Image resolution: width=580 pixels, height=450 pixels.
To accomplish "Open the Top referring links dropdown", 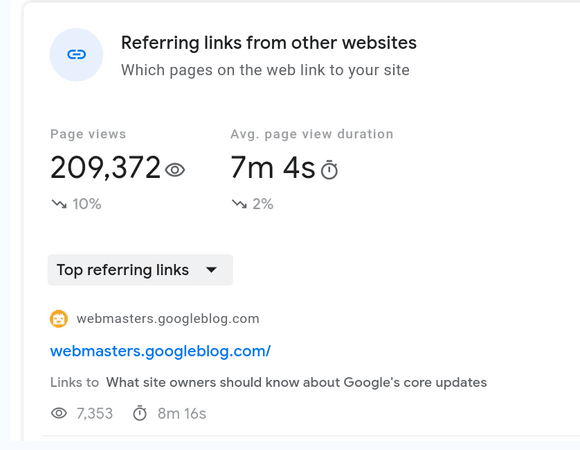I will [x=140, y=270].
